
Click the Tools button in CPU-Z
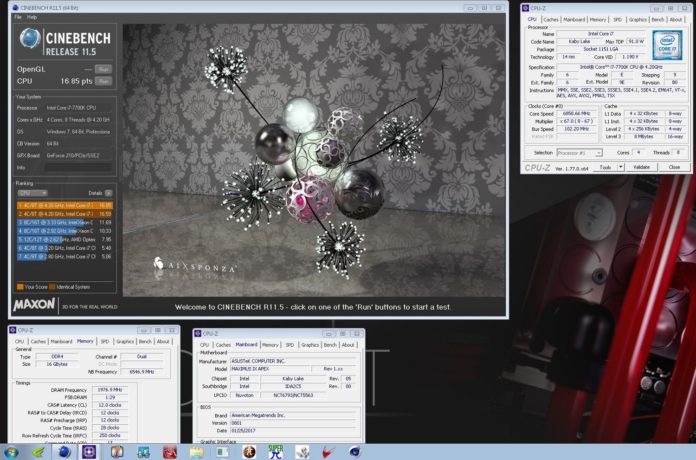coord(605,167)
